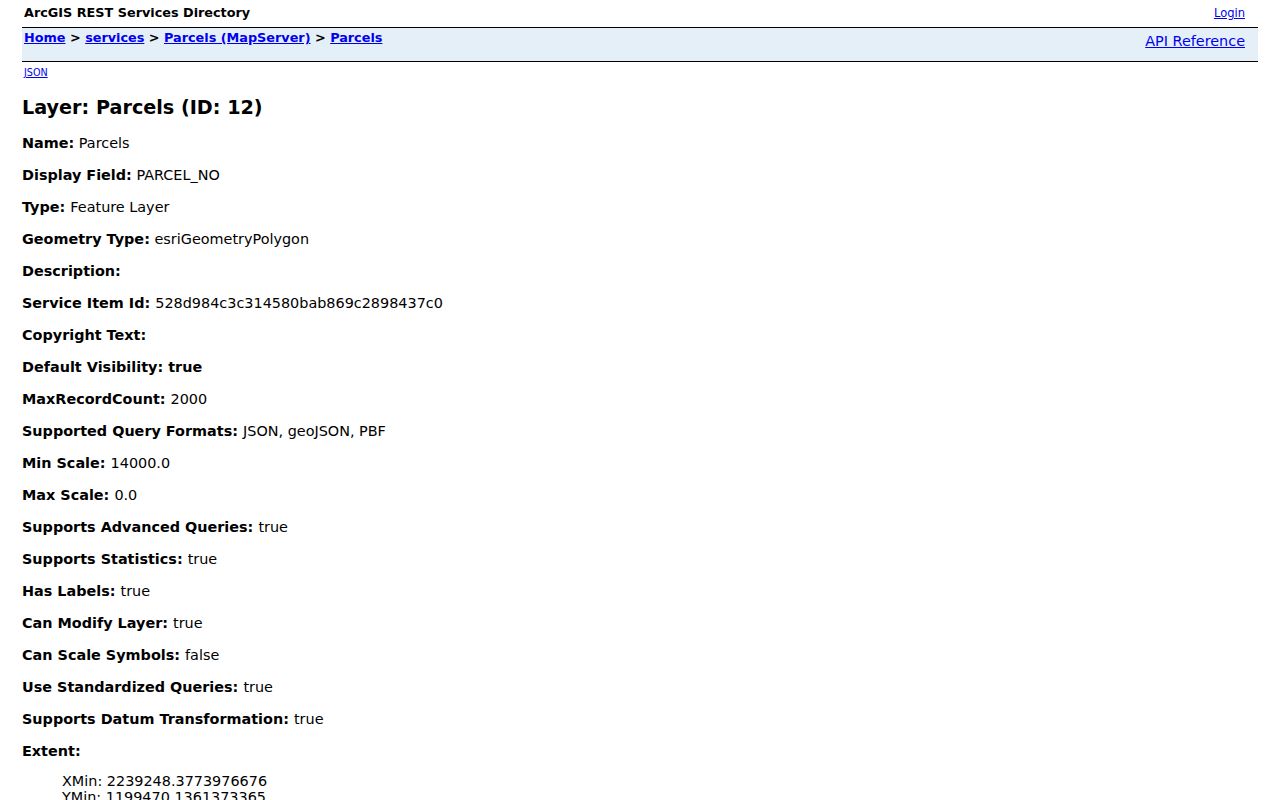Click the Service Item Id value
The width and height of the screenshot is (1280, 800).
(x=299, y=303)
